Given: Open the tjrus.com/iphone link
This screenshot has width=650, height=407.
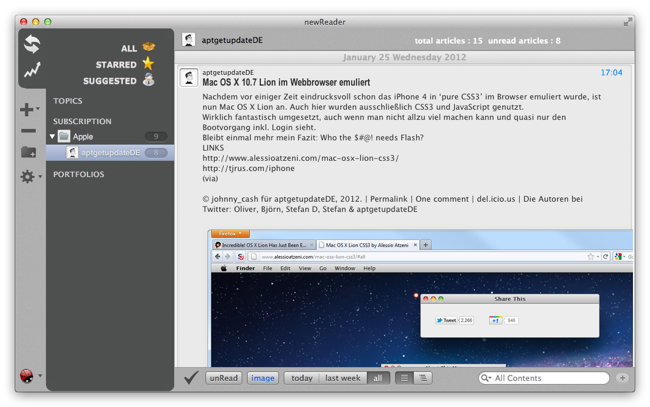Looking at the screenshot, I should coord(248,168).
